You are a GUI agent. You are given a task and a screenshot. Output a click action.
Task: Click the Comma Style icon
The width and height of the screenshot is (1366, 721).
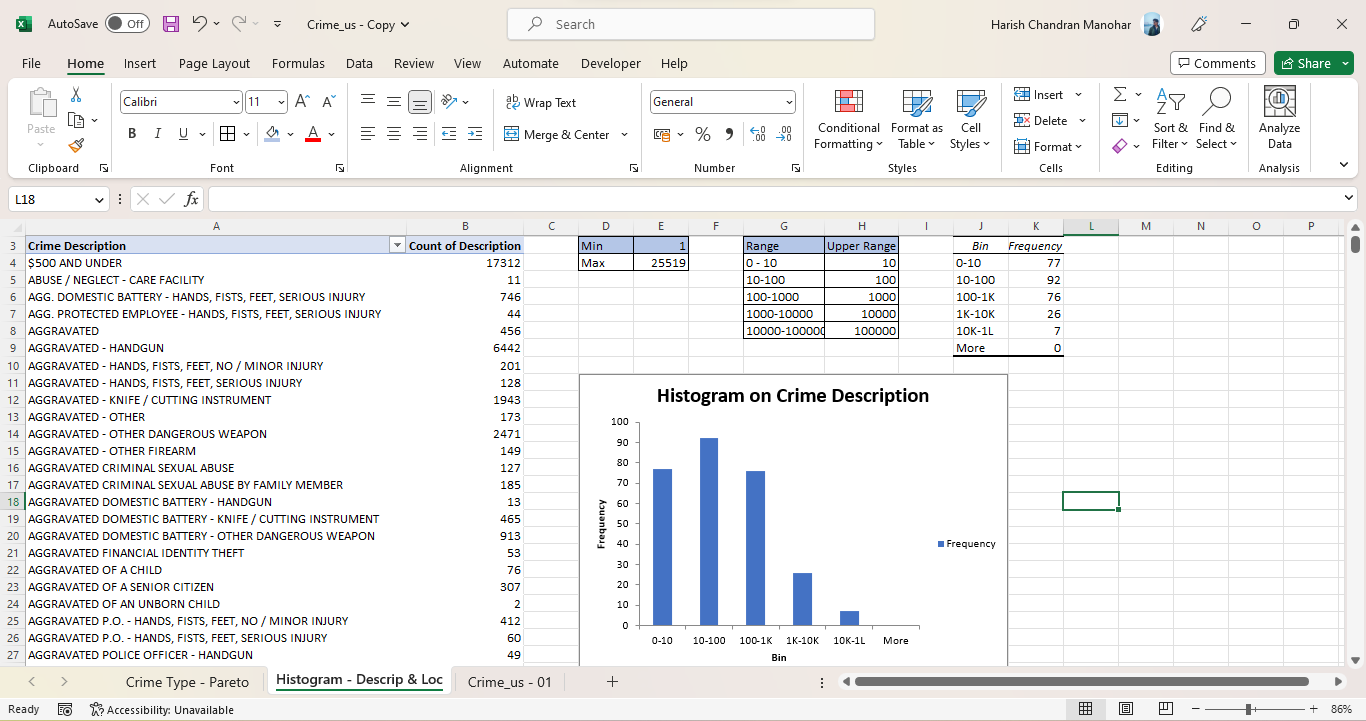point(729,134)
